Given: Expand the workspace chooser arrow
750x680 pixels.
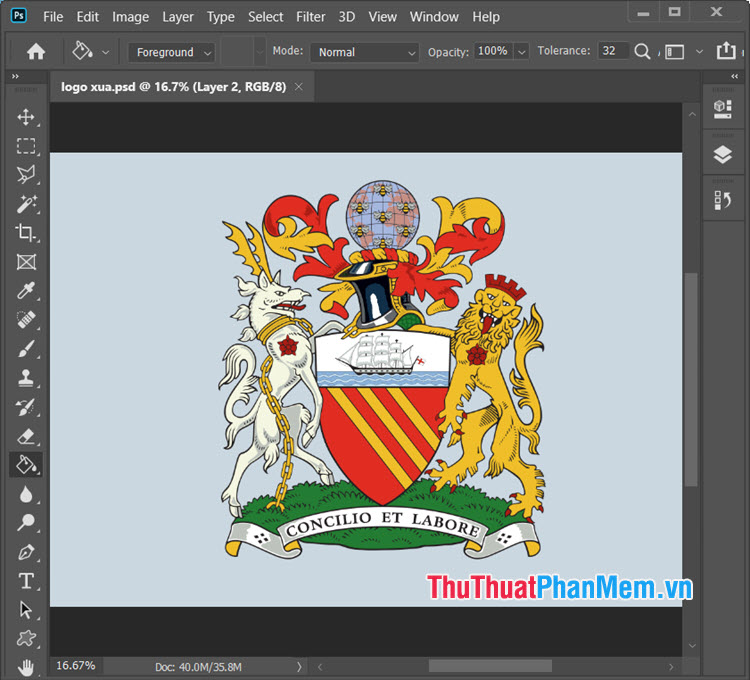Looking at the screenshot, I should [x=699, y=52].
